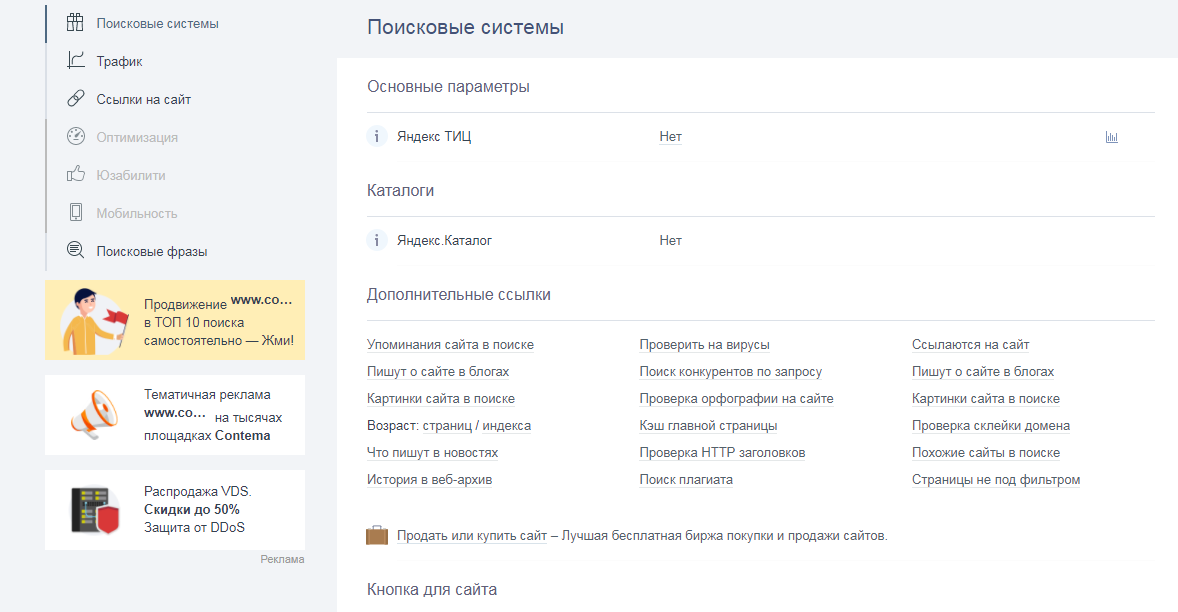Image resolution: width=1178 pixels, height=612 pixels.
Task: Open Проверка орфографии на сайте link
Action: (736, 399)
